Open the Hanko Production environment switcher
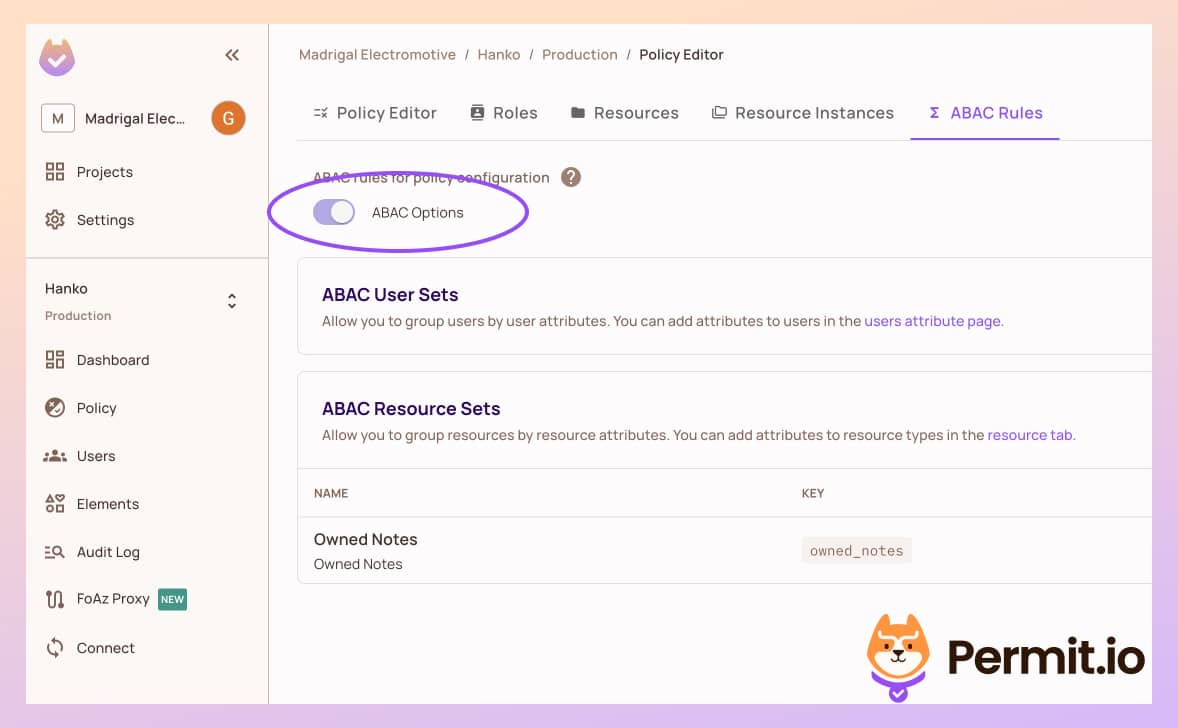The height and width of the screenshot is (728, 1178). (x=231, y=300)
